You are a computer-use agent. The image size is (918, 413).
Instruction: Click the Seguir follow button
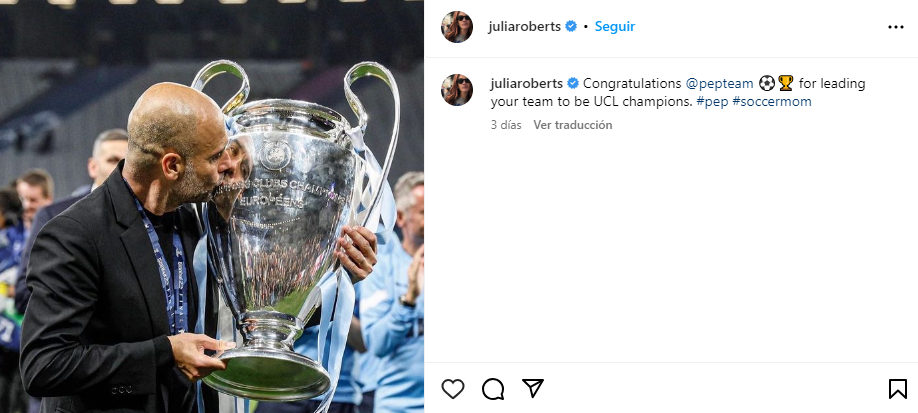tap(615, 26)
